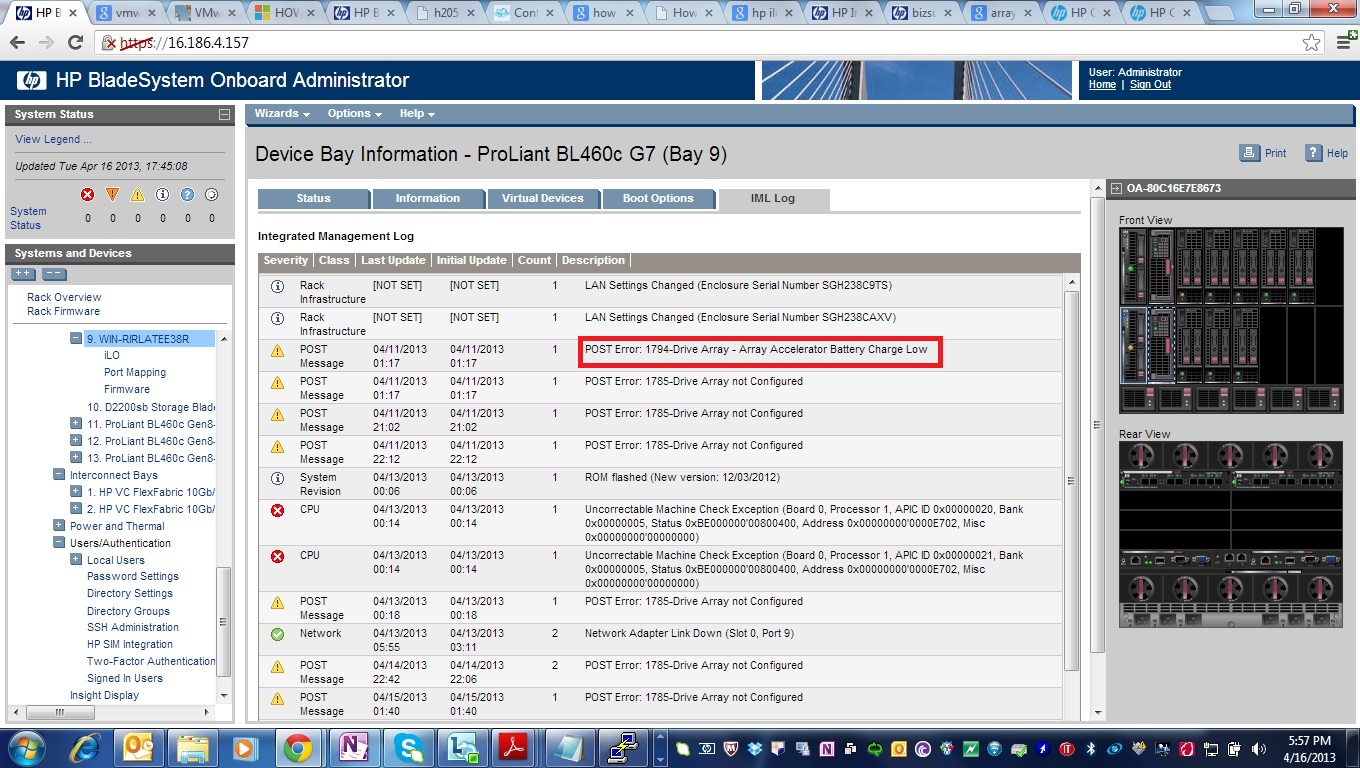Viewport: 1360px width, 768px height.
Task: Open the iLO tree item
Action: 111,355
